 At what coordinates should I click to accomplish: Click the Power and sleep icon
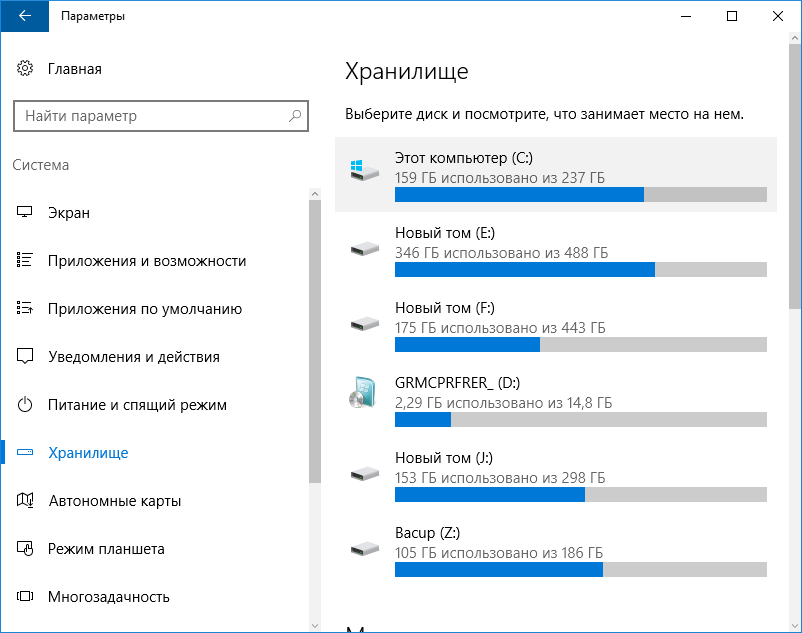[x=26, y=405]
